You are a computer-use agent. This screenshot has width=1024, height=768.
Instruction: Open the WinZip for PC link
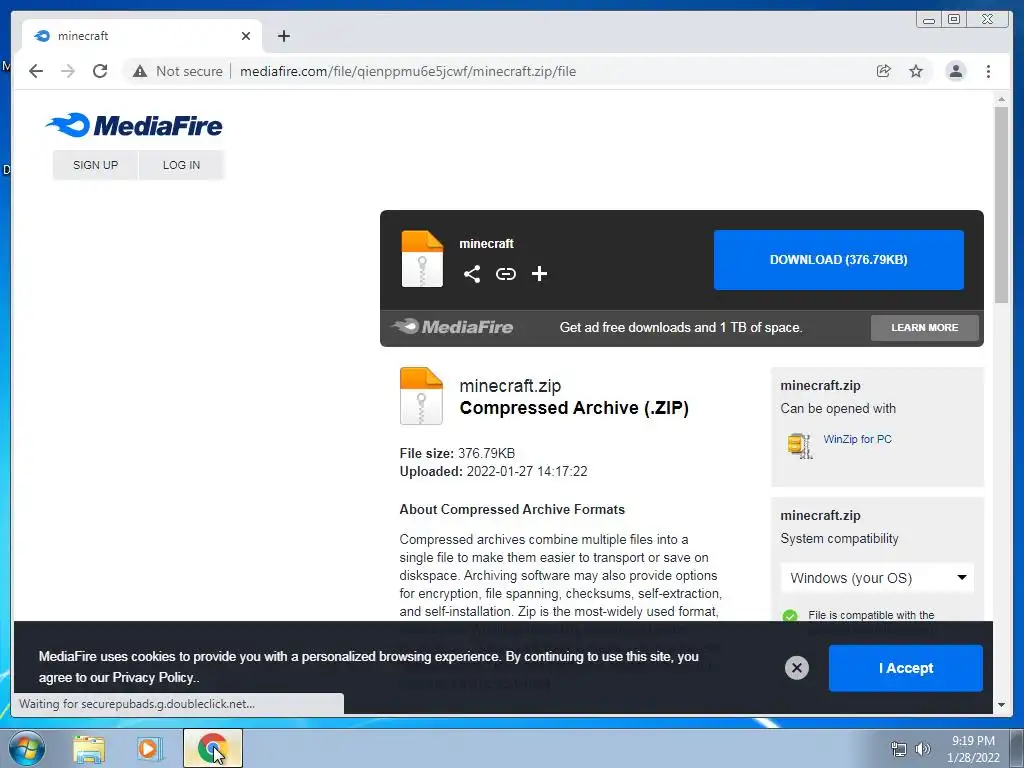point(857,439)
